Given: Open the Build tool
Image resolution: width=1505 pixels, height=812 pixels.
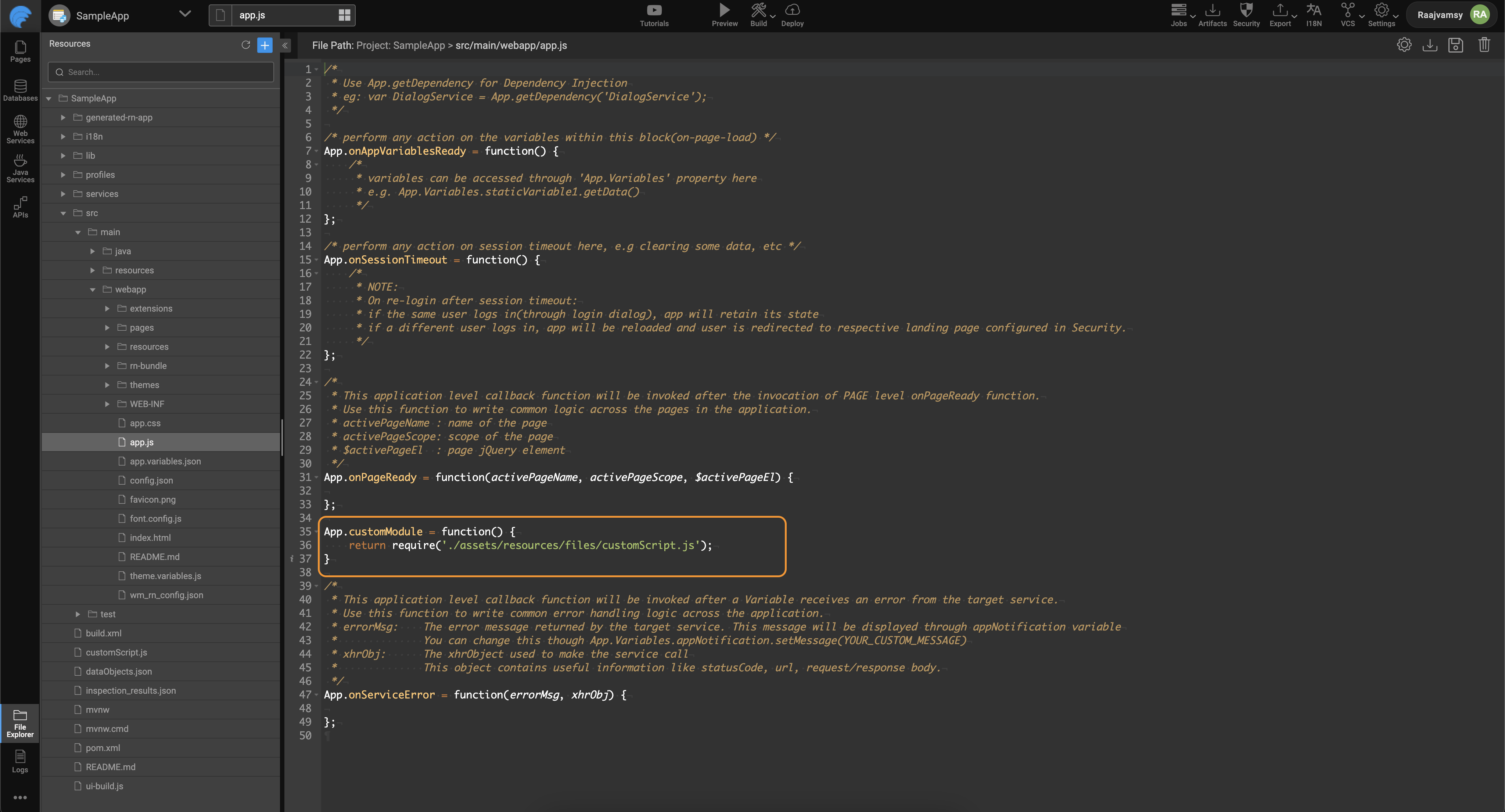Looking at the screenshot, I should 758,11.
